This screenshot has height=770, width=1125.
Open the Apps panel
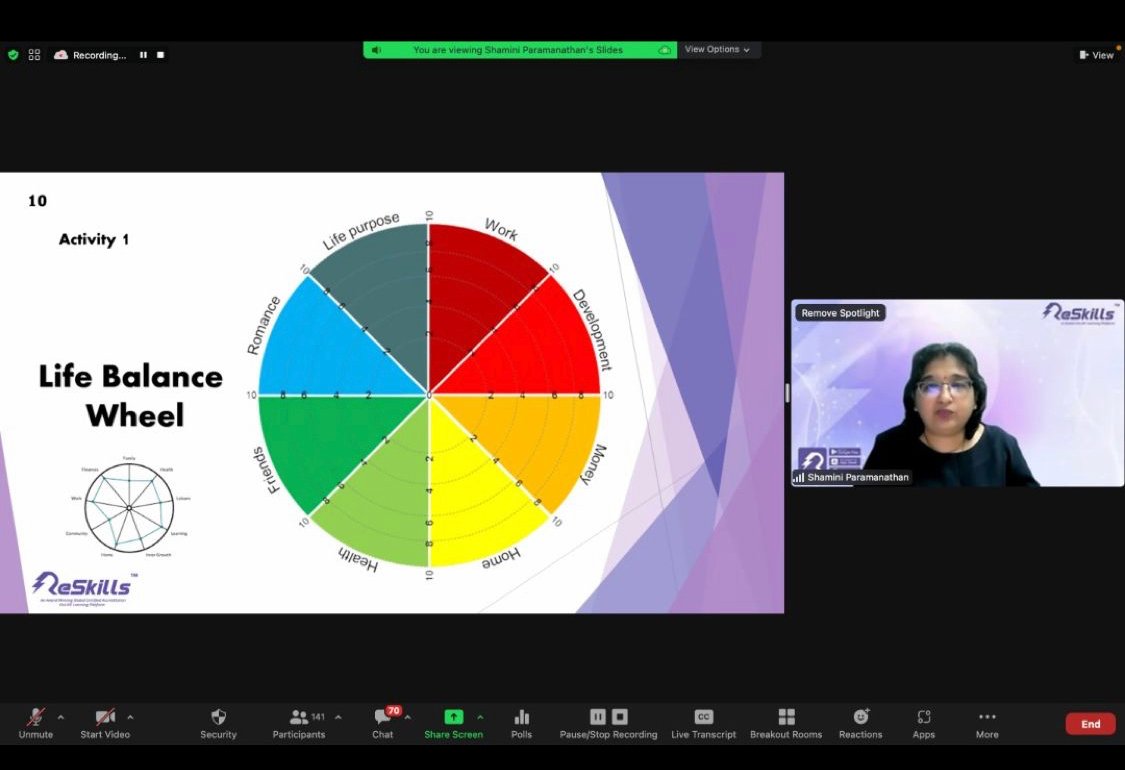[923, 717]
